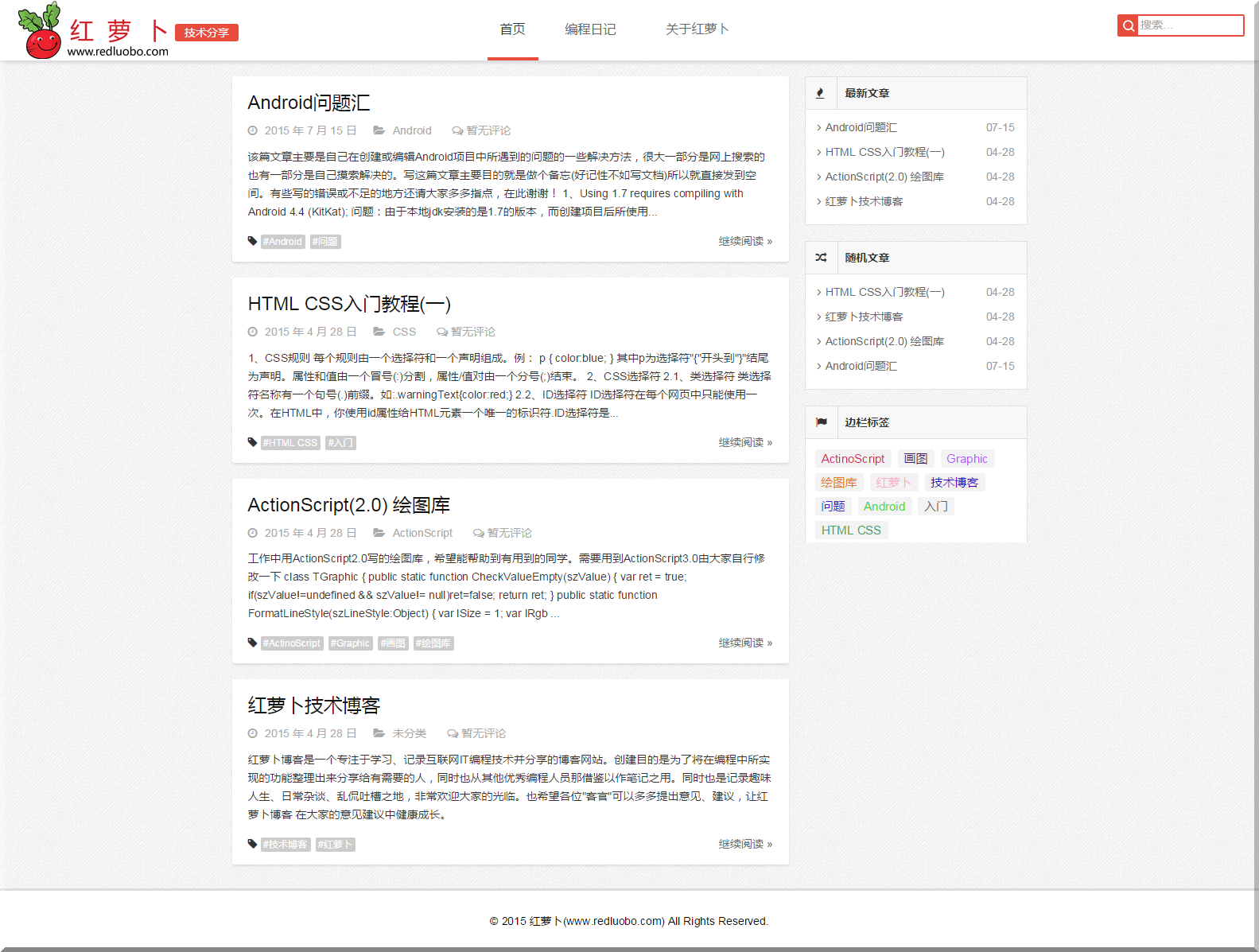This screenshot has width=1259, height=952.
Task: Click the Android category link in post meta
Action: [x=412, y=130]
